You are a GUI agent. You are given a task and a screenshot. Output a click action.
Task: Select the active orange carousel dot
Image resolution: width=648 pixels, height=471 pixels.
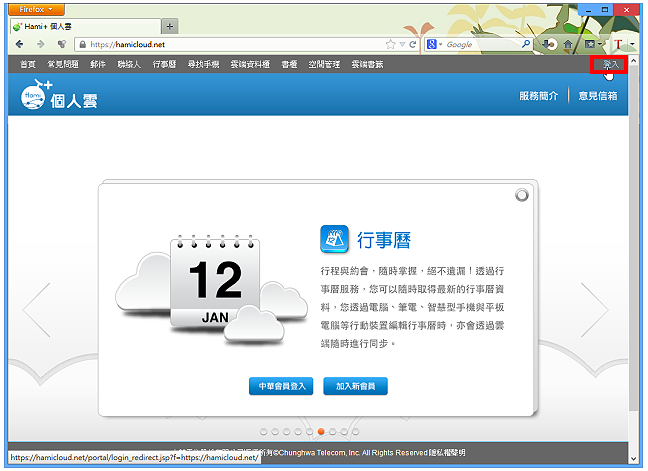(321, 432)
